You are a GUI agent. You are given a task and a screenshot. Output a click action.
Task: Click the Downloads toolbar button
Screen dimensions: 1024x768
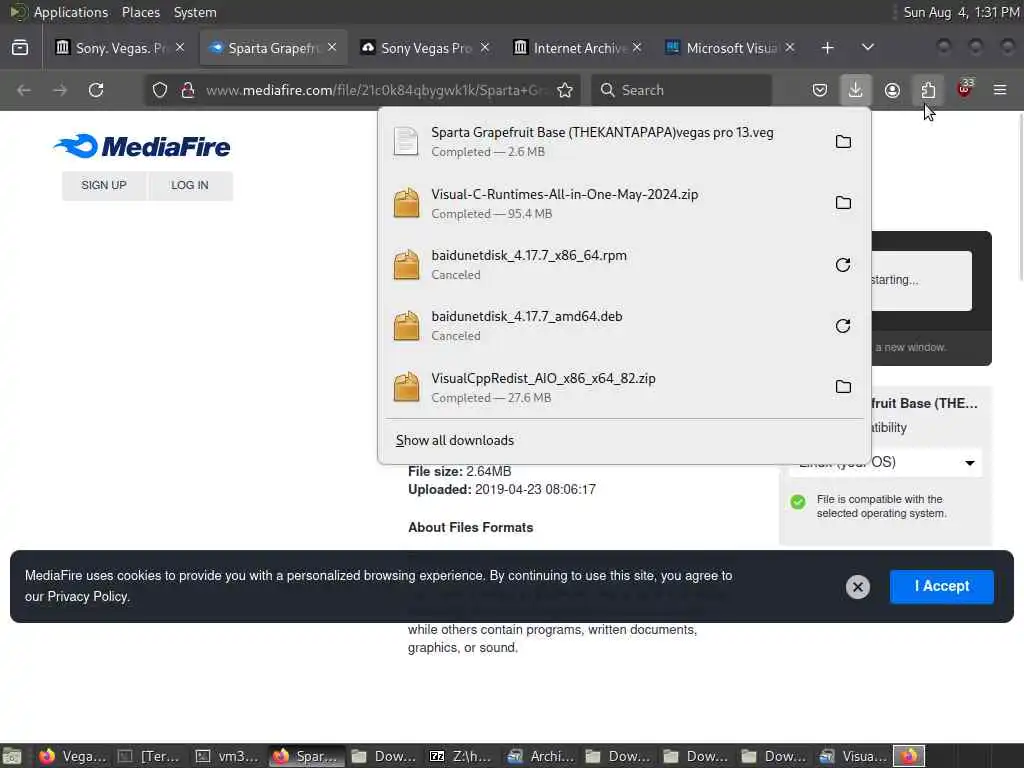pyautogui.click(x=856, y=89)
